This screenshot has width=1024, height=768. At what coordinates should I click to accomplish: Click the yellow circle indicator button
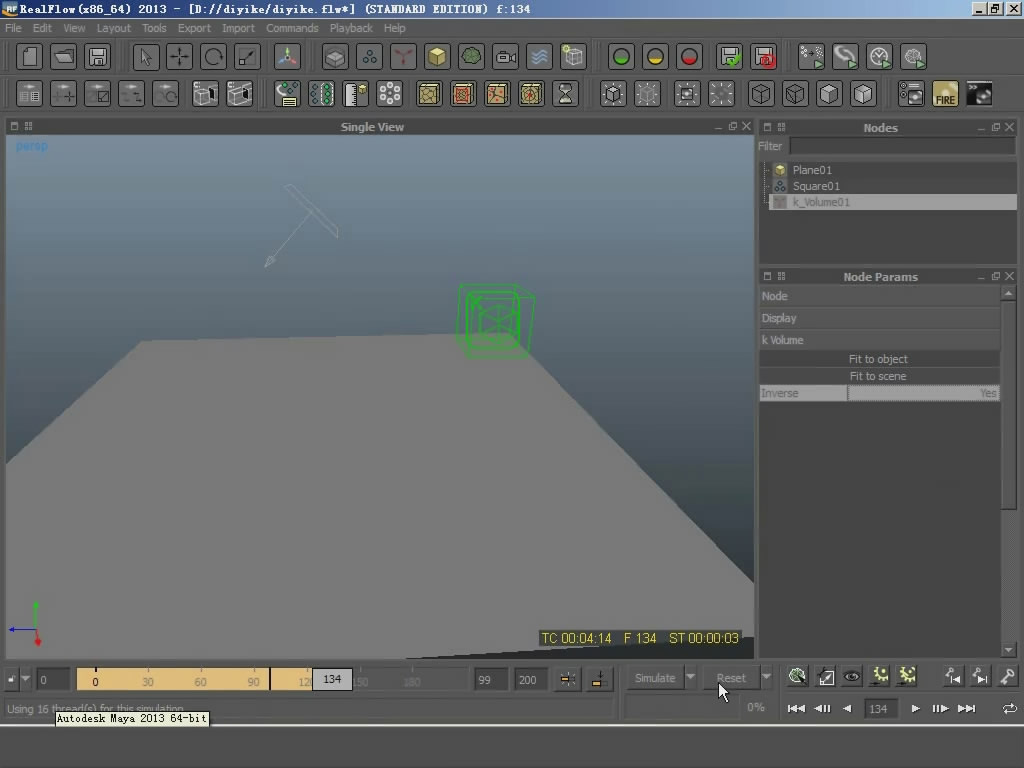[655, 57]
